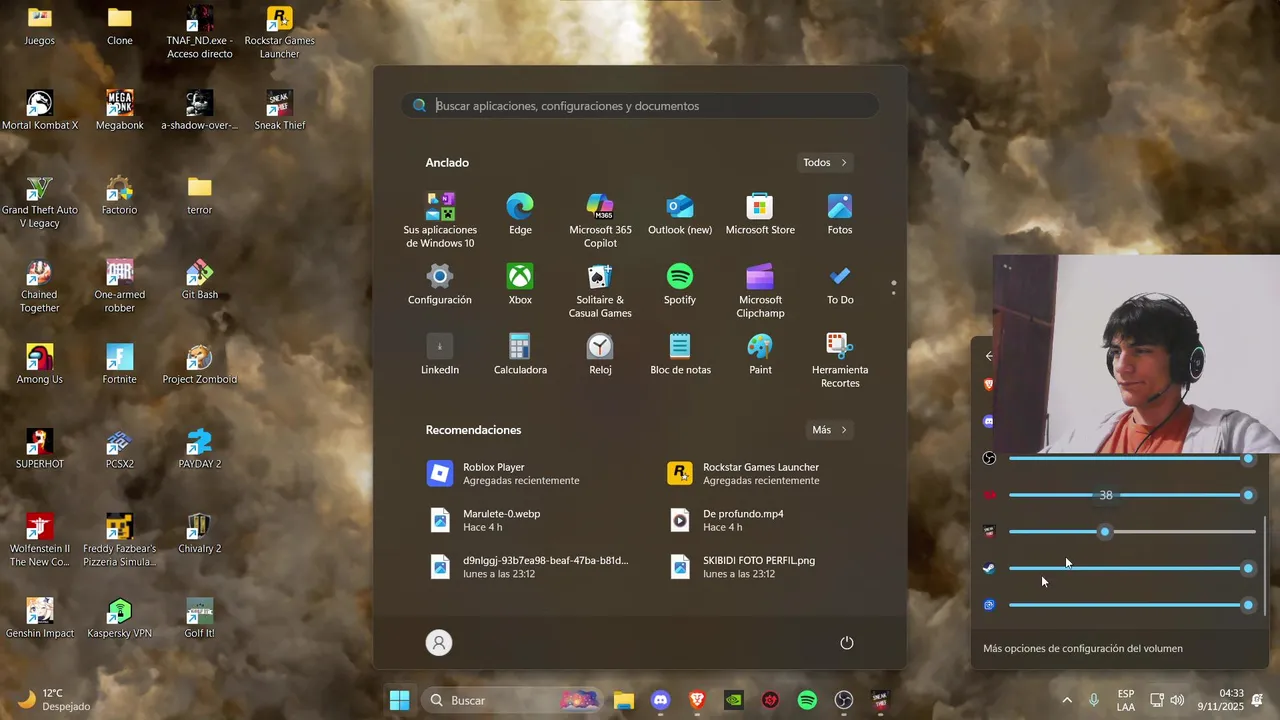Open Sus aplicaciones de Windows 10
The image size is (1280, 720).
tap(440, 221)
